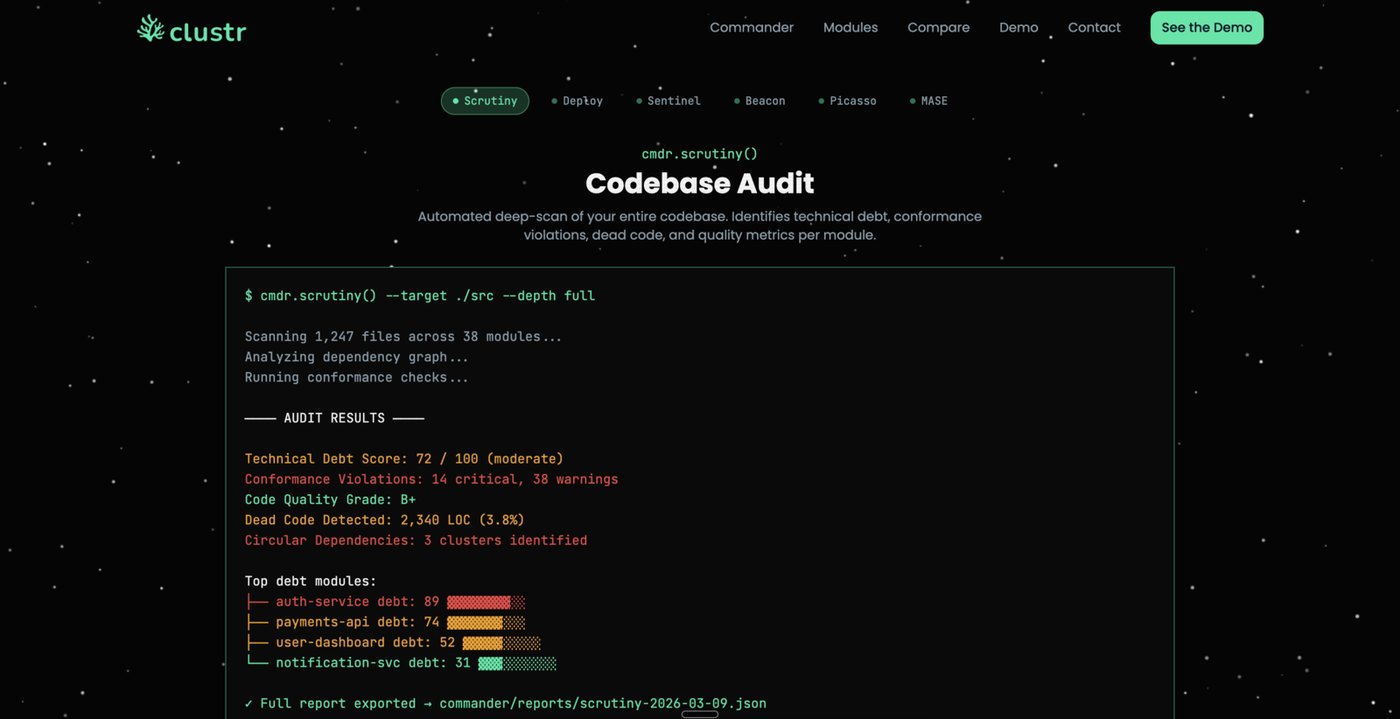Click the Codebase Audit heading
The image size is (1400, 719).
pyautogui.click(x=700, y=183)
